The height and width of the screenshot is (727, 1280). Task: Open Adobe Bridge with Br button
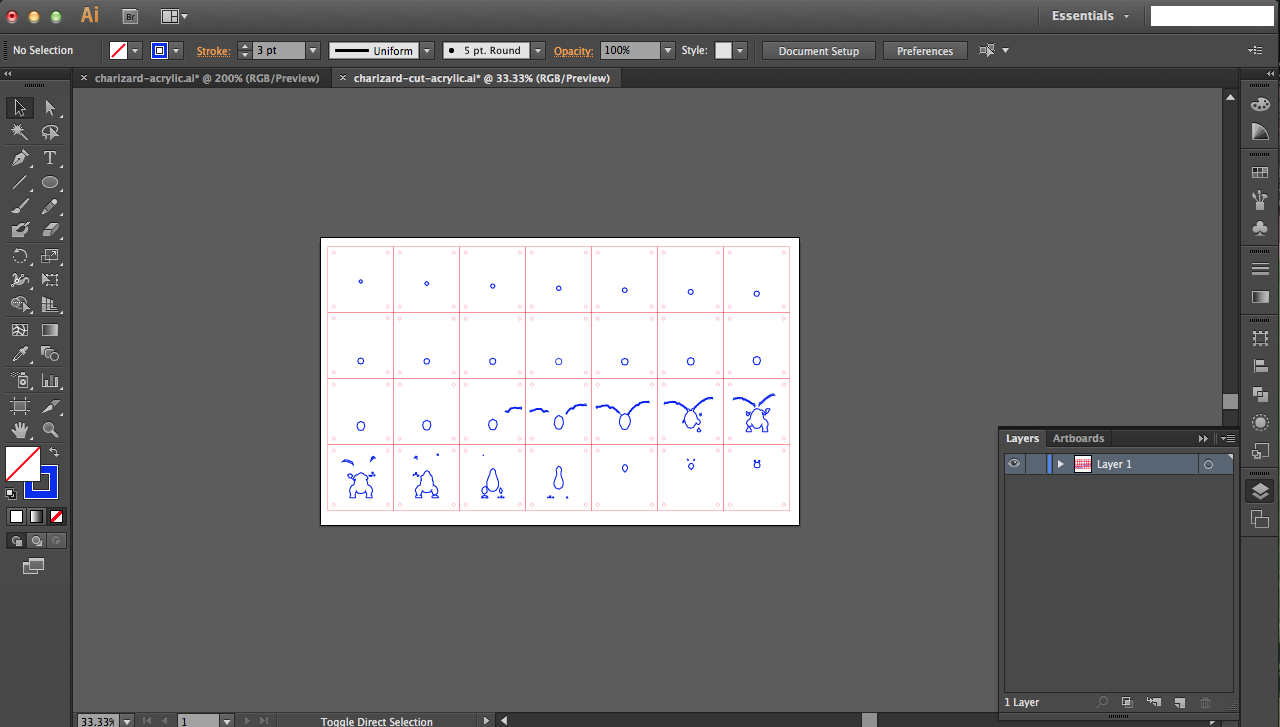coord(131,16)
